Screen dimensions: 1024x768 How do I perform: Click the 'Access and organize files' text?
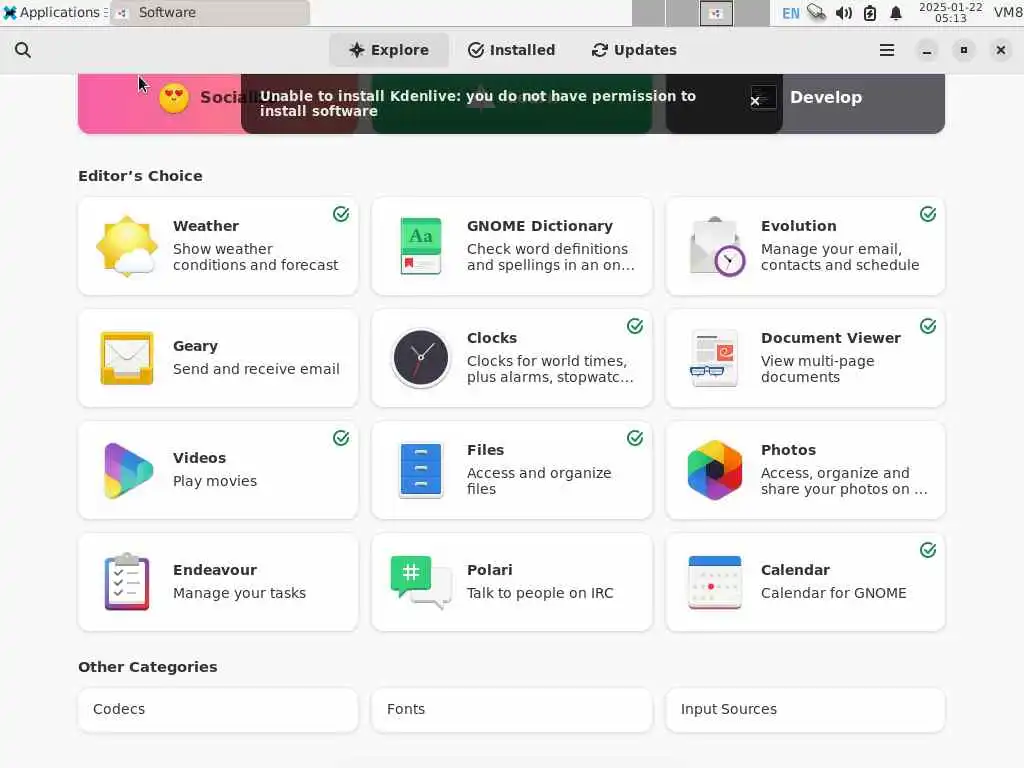(x=539, y=481)
